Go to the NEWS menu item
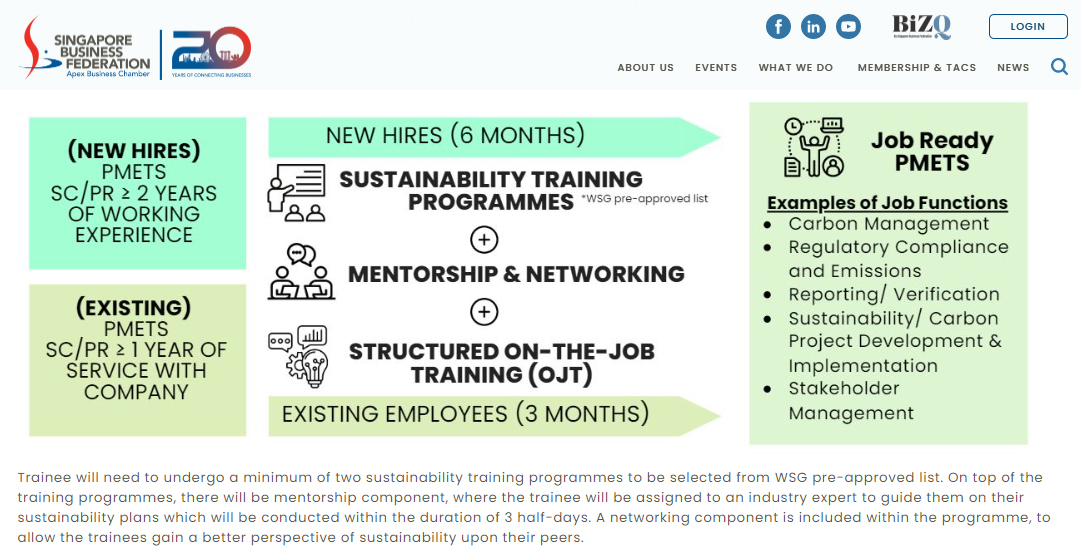 tap(1013, 68)
